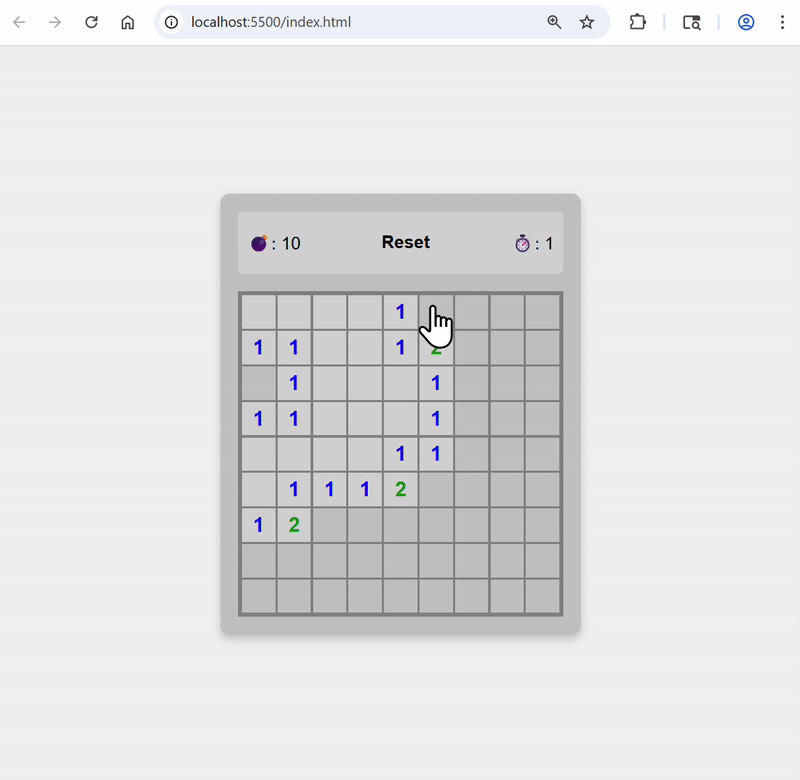Click the green 2 cell in bottom-left area
The width and height of the screenshot is (800, 780).
pyautogui.click(x=294, y=524)
